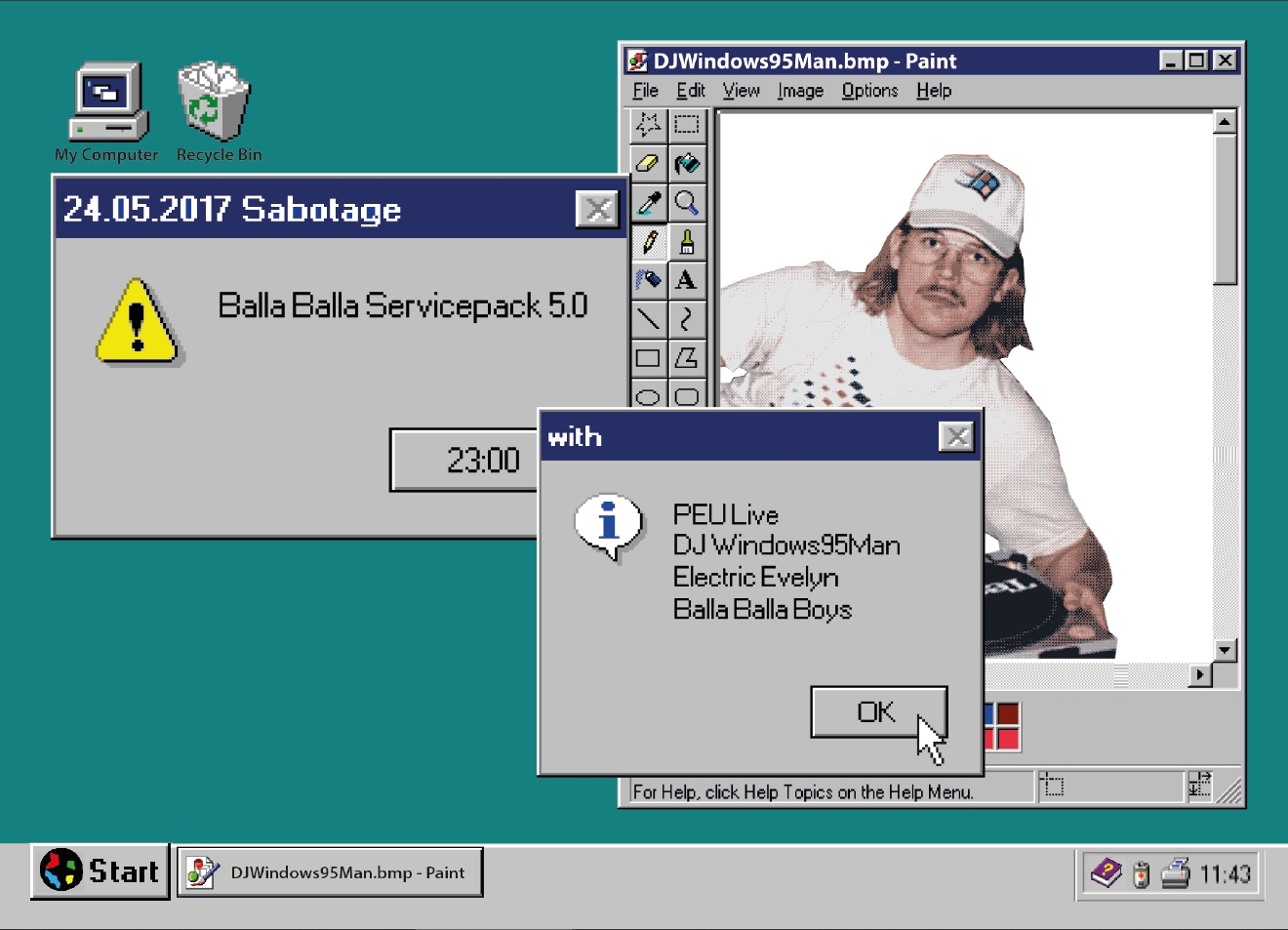Close the 'with' dialog
The width and height of the screenshot is (1288, 930).
coord(956,436)
